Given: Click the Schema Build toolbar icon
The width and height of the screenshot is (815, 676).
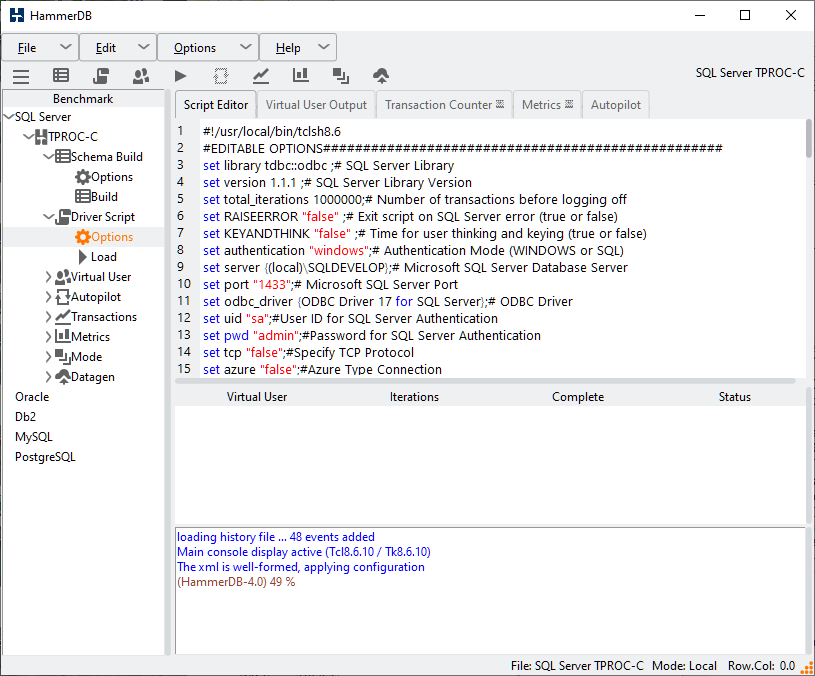Looking at the screenshot, I should click(61, 76).
